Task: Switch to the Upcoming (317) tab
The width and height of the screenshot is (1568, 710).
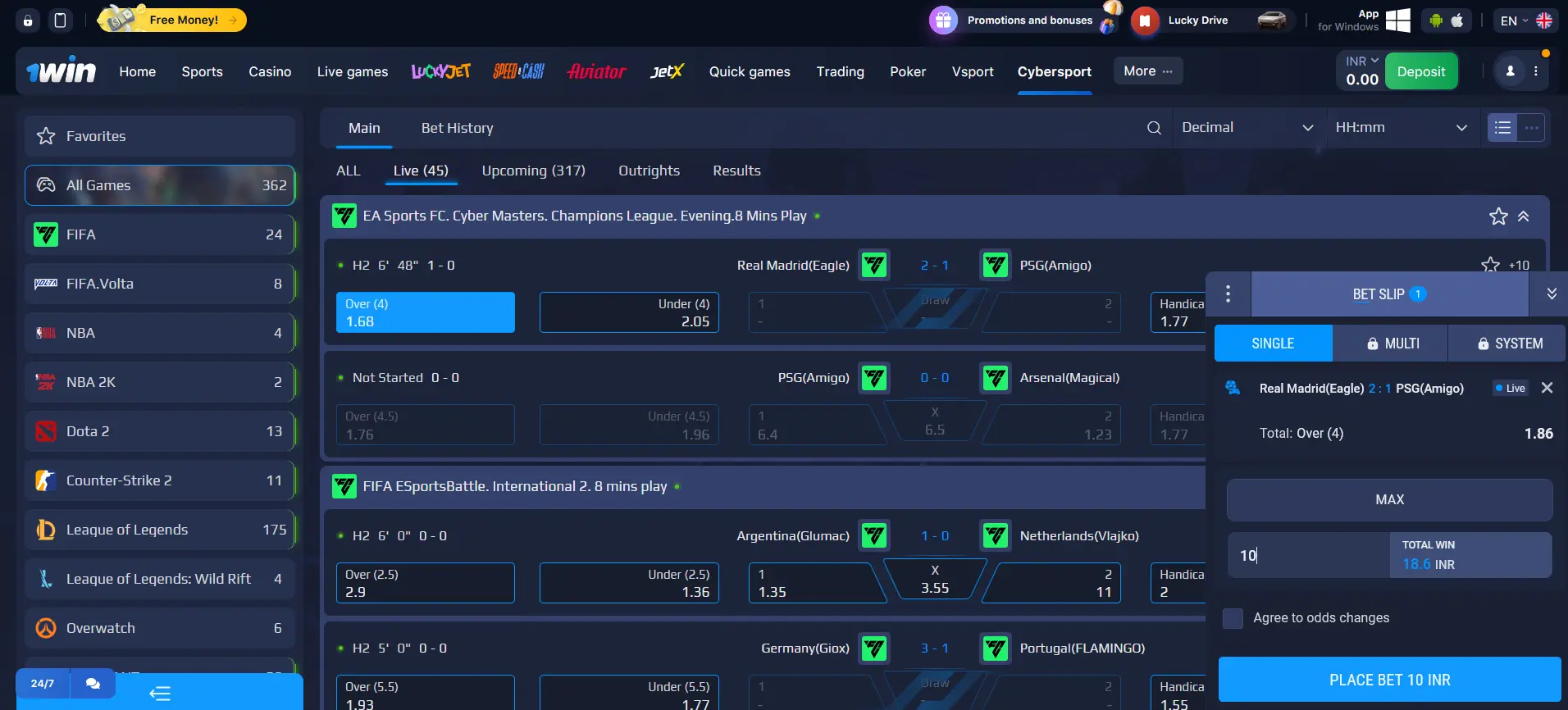Action: (534, 171)
